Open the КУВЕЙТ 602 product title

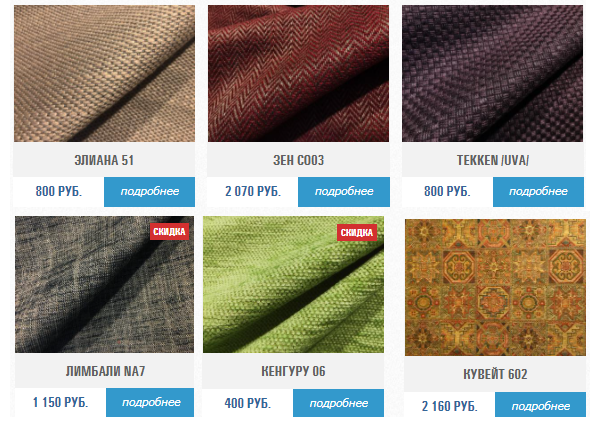(x=495, y=374)
